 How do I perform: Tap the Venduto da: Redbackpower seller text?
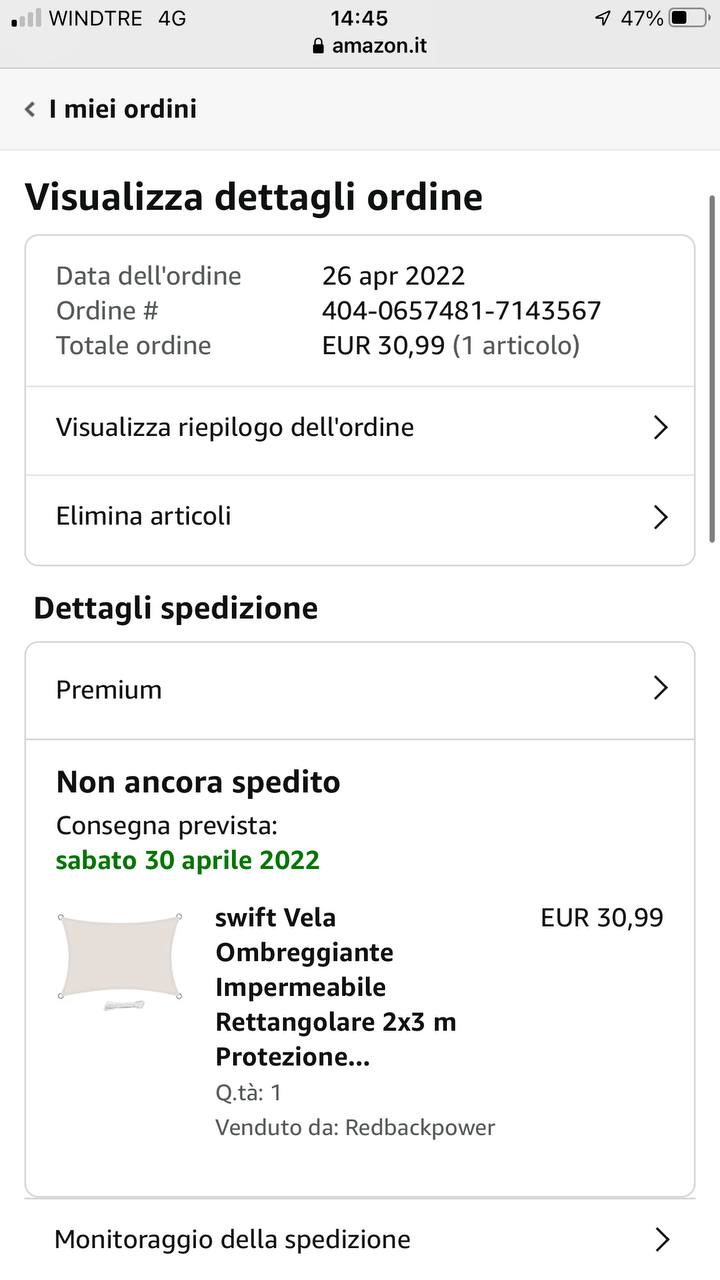[355, 1128]
